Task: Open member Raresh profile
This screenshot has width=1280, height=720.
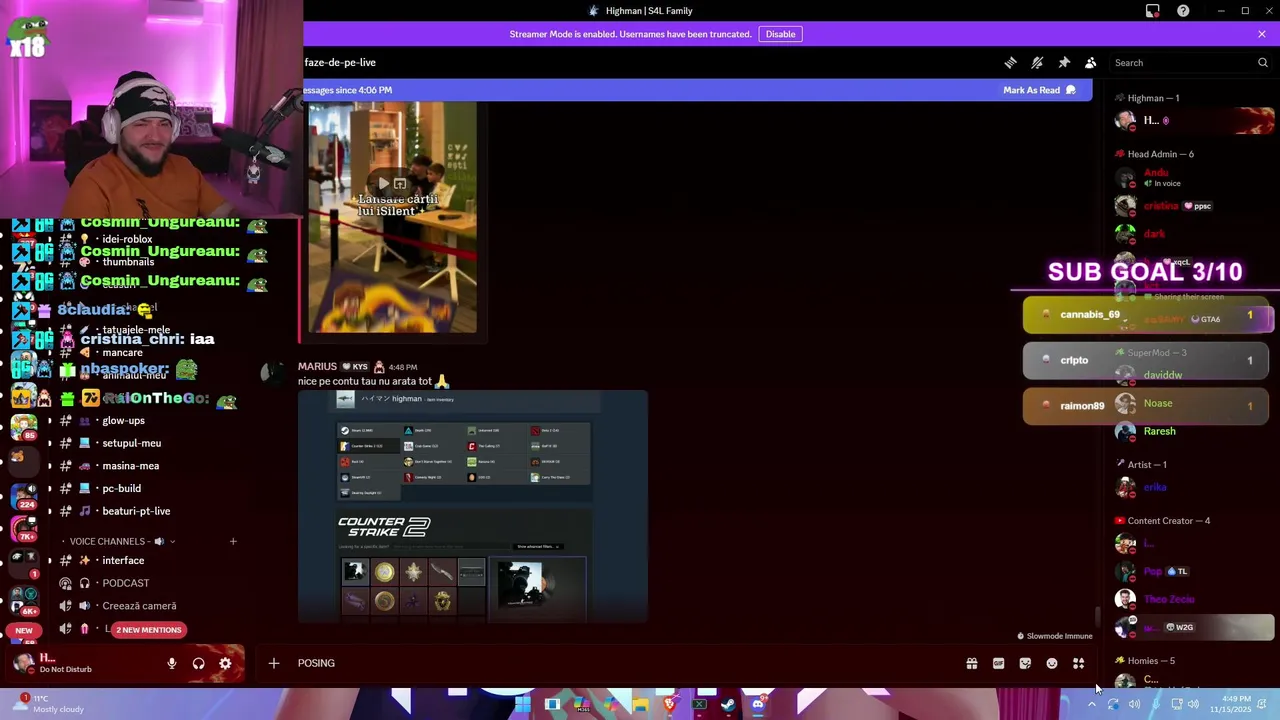Action: pyautogui.click(x=1159, y=432)
